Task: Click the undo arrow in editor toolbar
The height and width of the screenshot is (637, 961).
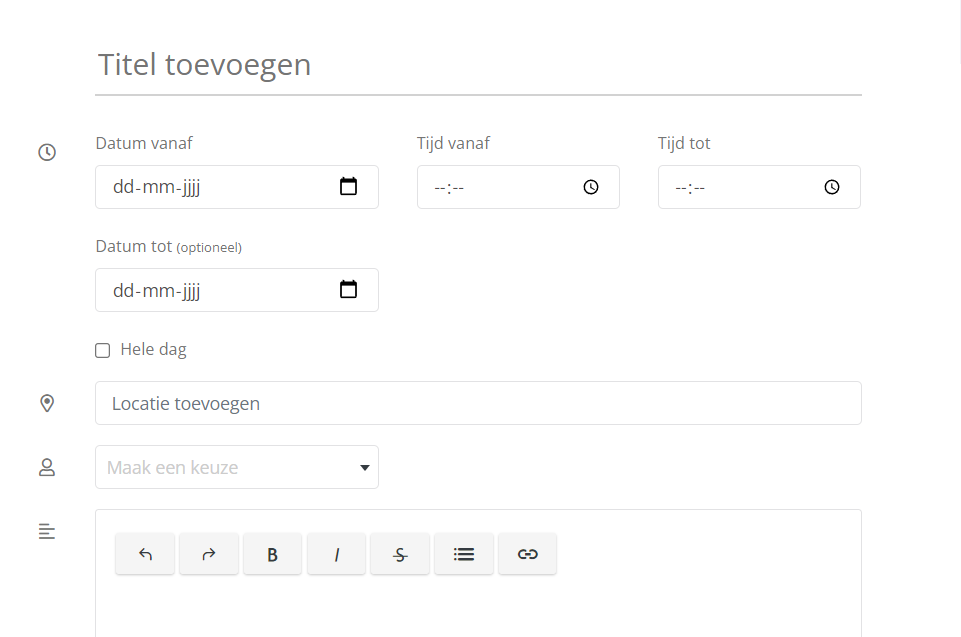Action: [145, 554]
